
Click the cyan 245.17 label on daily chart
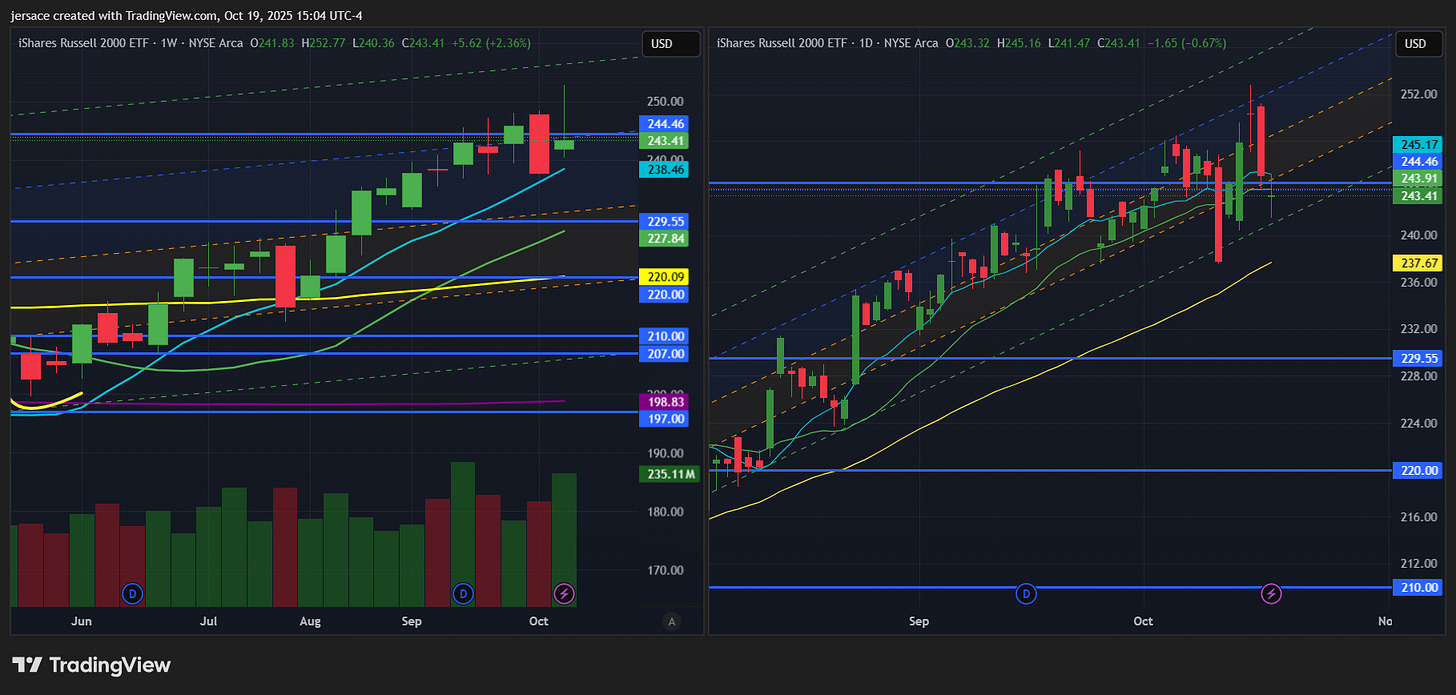coord(1420,145)
